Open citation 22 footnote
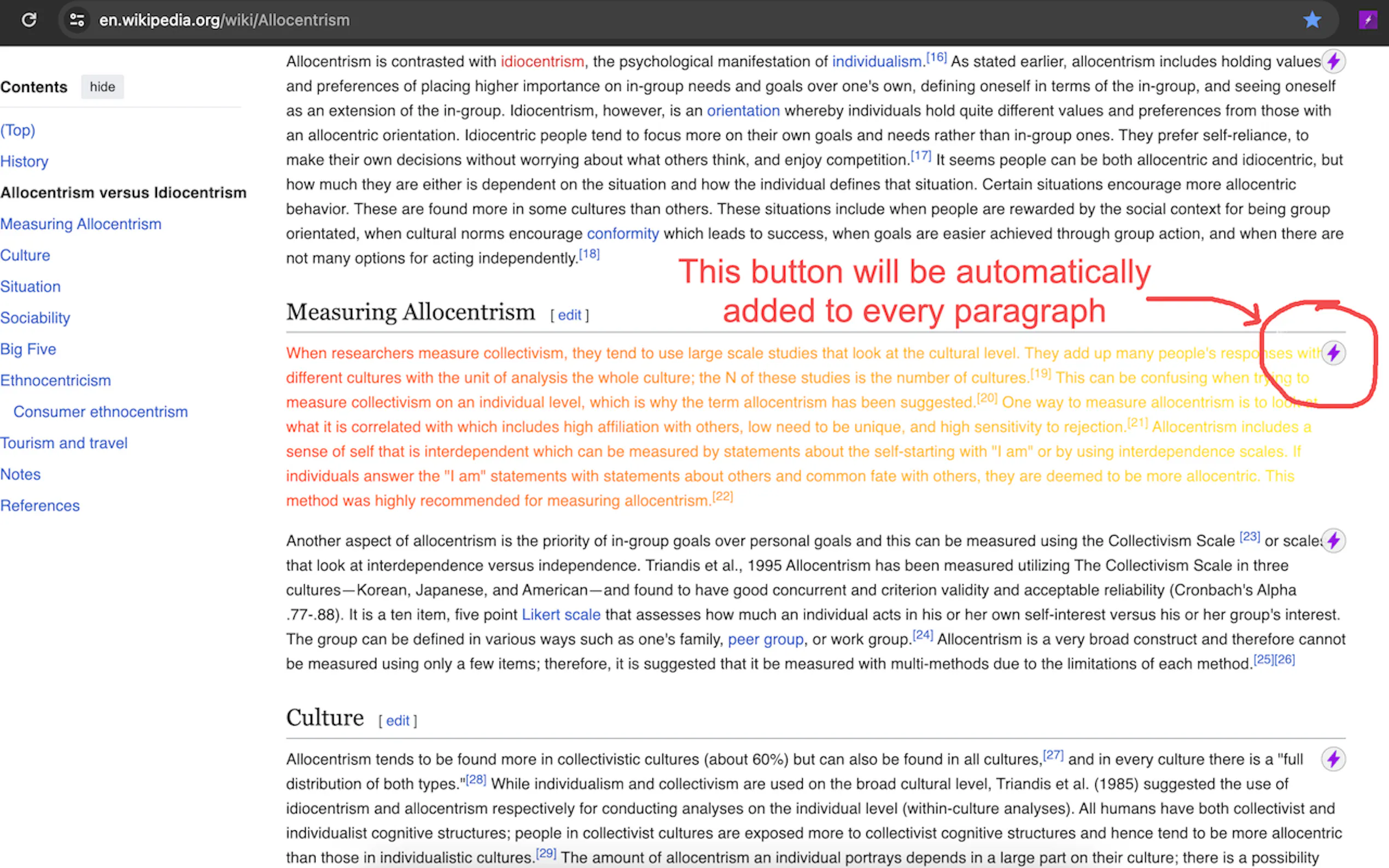This screenshot has height=868, width=1389. point(722,496)
